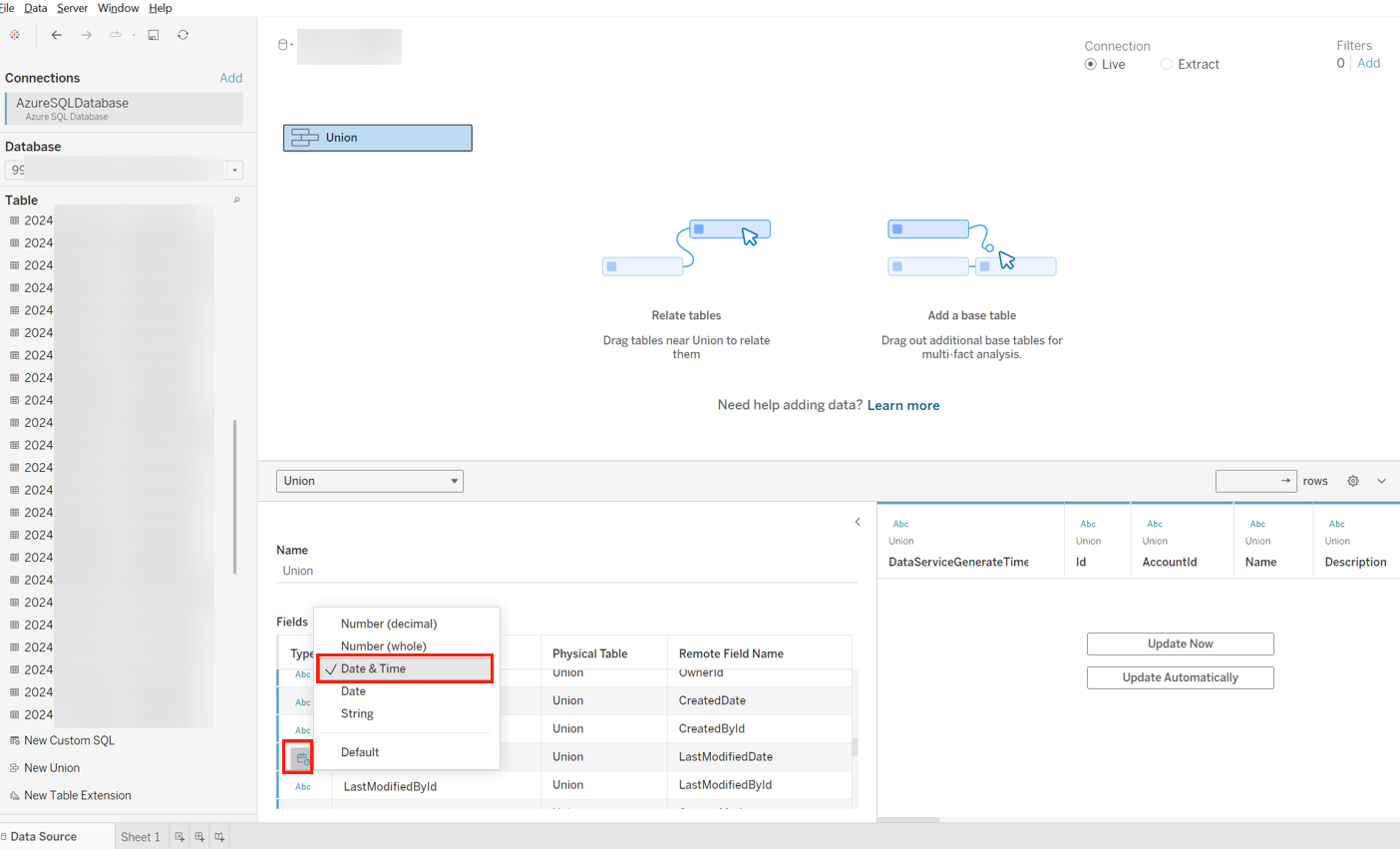Create a new dashboard using its icon
1400x849 pixels.
198,837
